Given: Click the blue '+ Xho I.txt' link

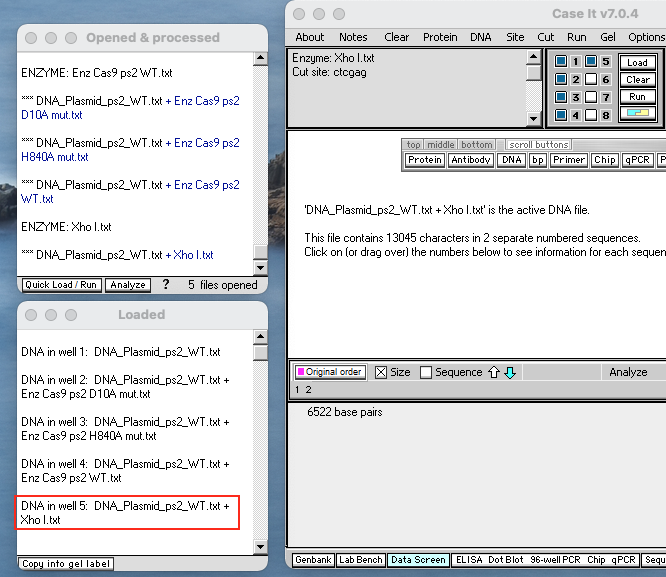Looking at the screenshot, I should (x=189, y=255).
